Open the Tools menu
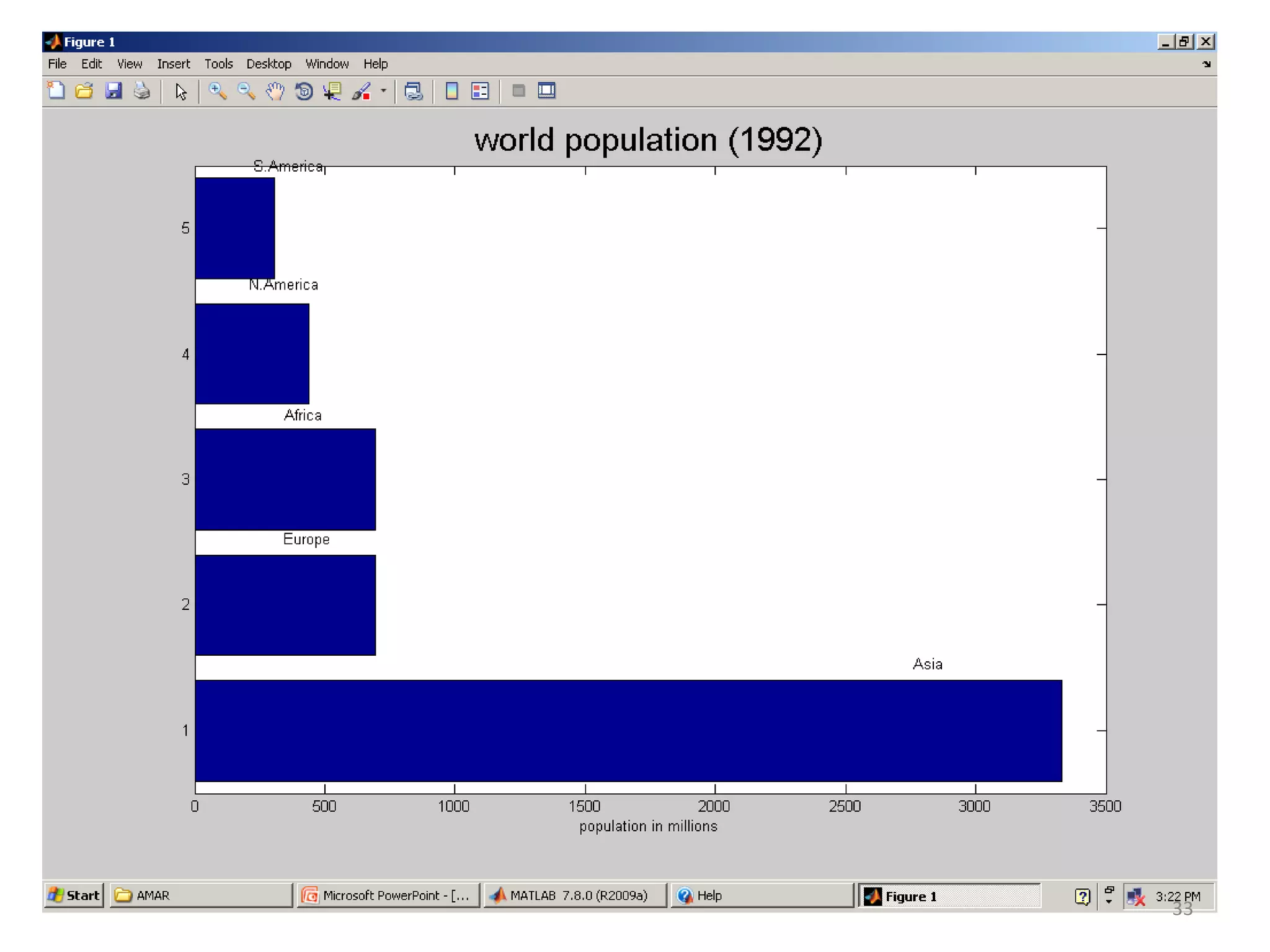 tap(218, 64)
